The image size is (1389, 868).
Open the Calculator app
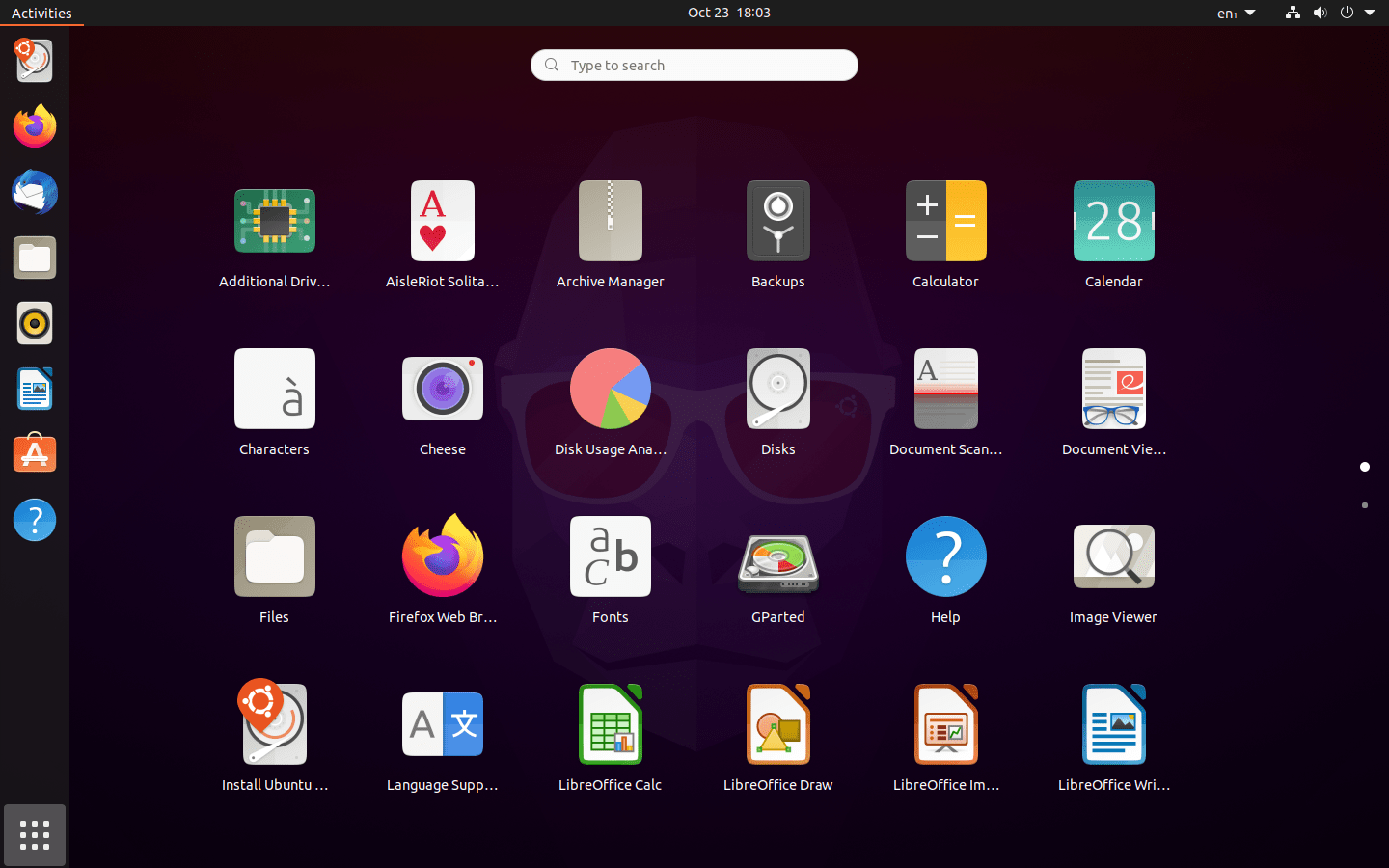pos(946,221)
